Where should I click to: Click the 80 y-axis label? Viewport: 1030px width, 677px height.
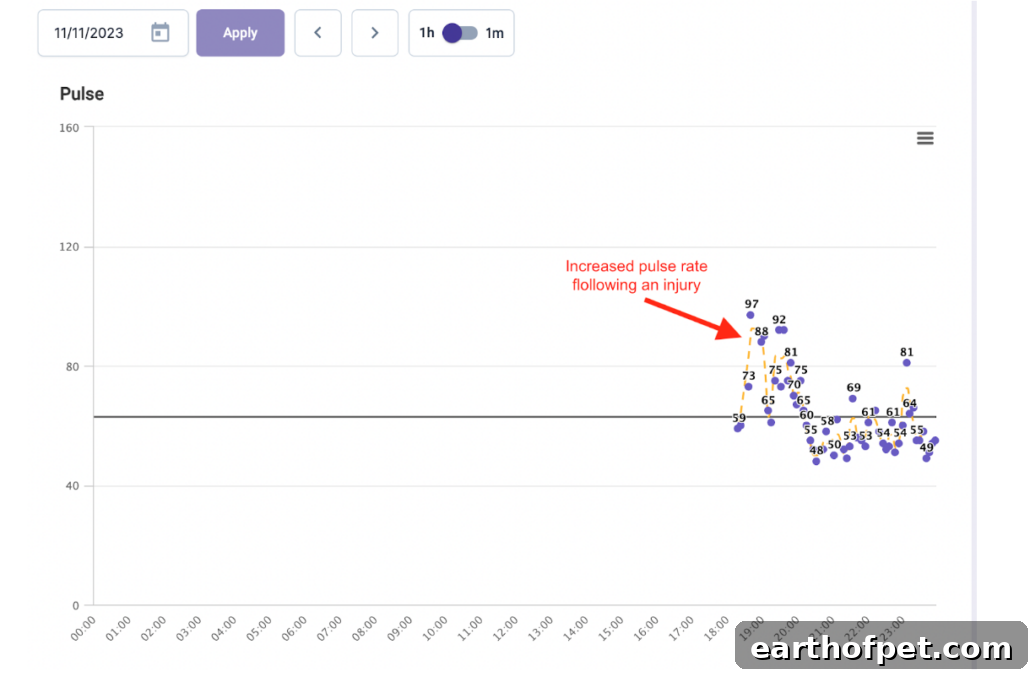(x=72, y=366)
